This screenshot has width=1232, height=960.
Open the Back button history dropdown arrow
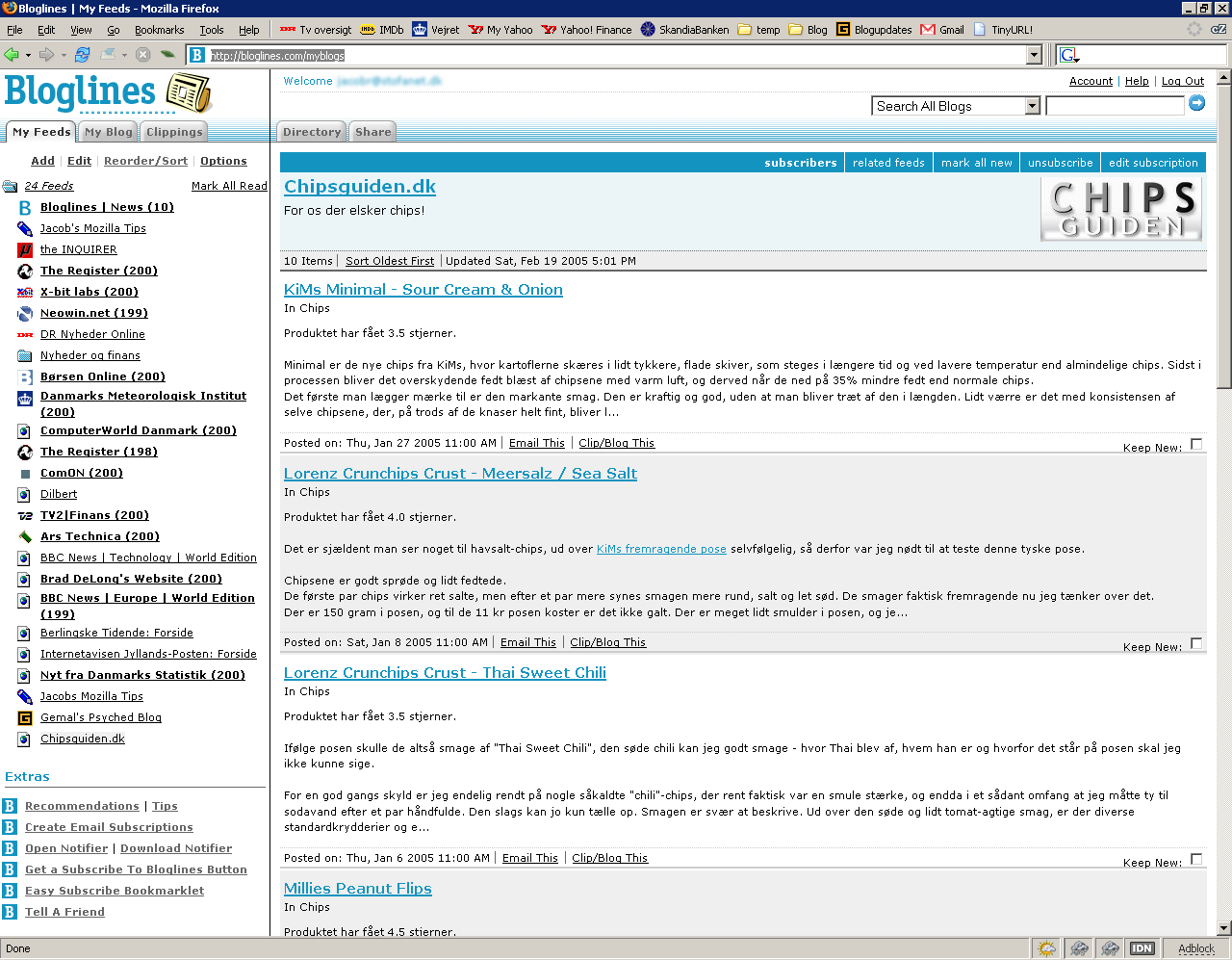coord(28,55)
